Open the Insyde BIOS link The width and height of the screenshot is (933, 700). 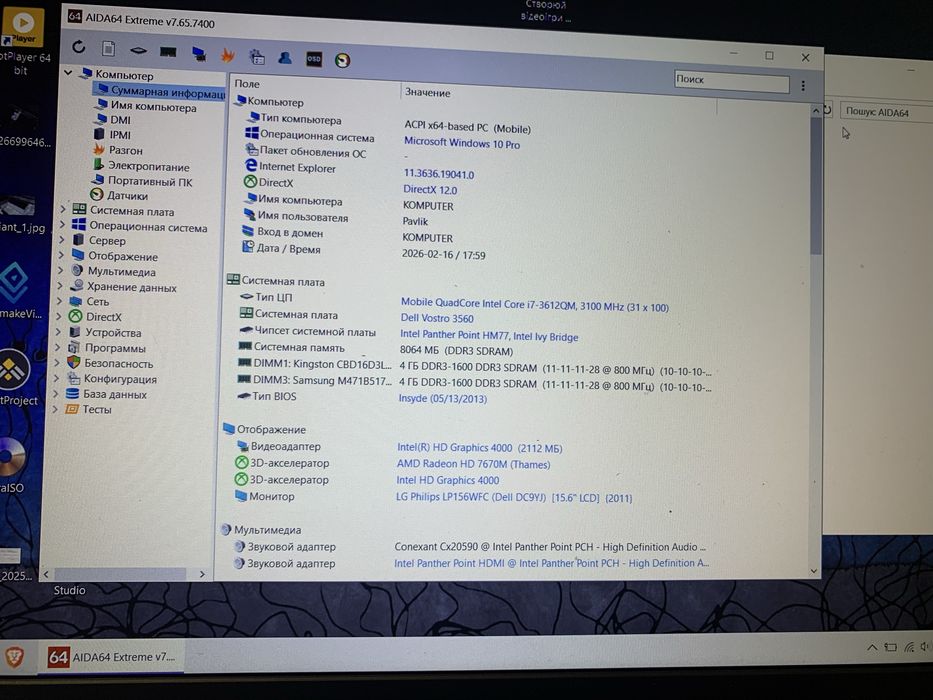442,398
